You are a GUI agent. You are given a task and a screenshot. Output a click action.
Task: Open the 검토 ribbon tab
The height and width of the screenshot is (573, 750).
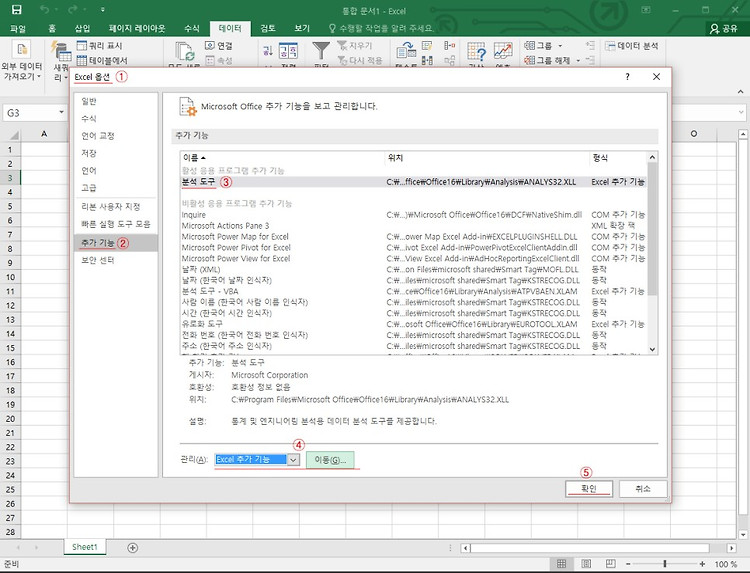(x=268, y=28)
